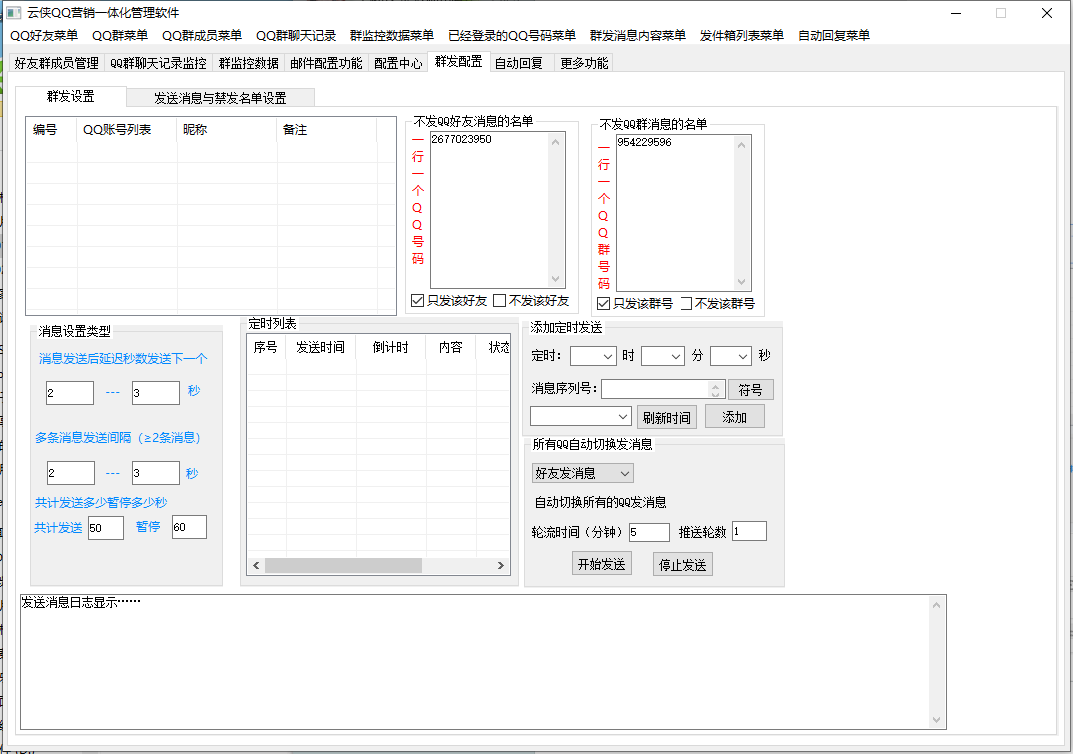Click the 定时列表 horizontal scrollbar thumb
Viewport: 1073px width, 754px height.
click(344, 565)
